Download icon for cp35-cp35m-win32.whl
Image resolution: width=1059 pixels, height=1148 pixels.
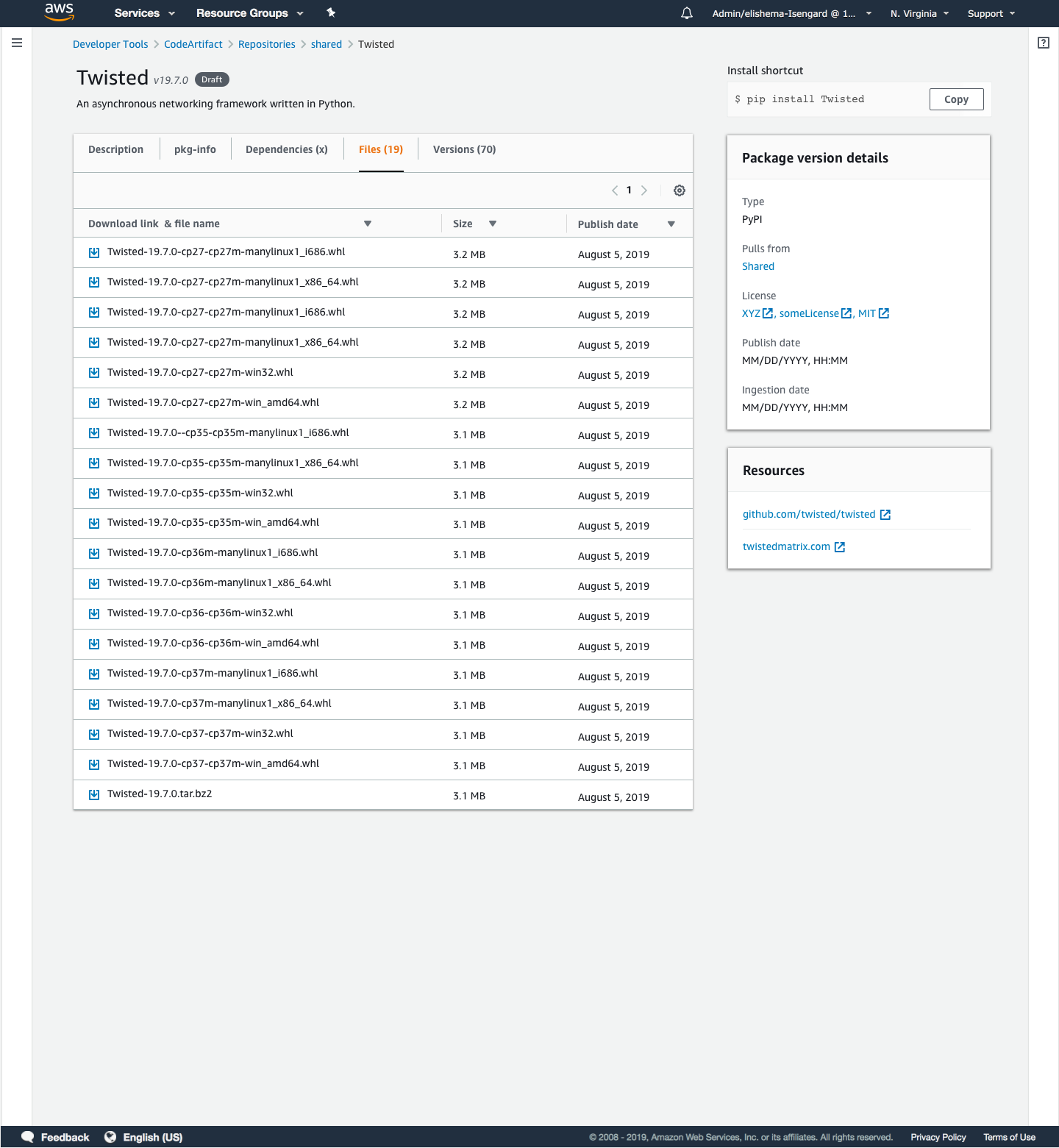click(x=94, y=493)
